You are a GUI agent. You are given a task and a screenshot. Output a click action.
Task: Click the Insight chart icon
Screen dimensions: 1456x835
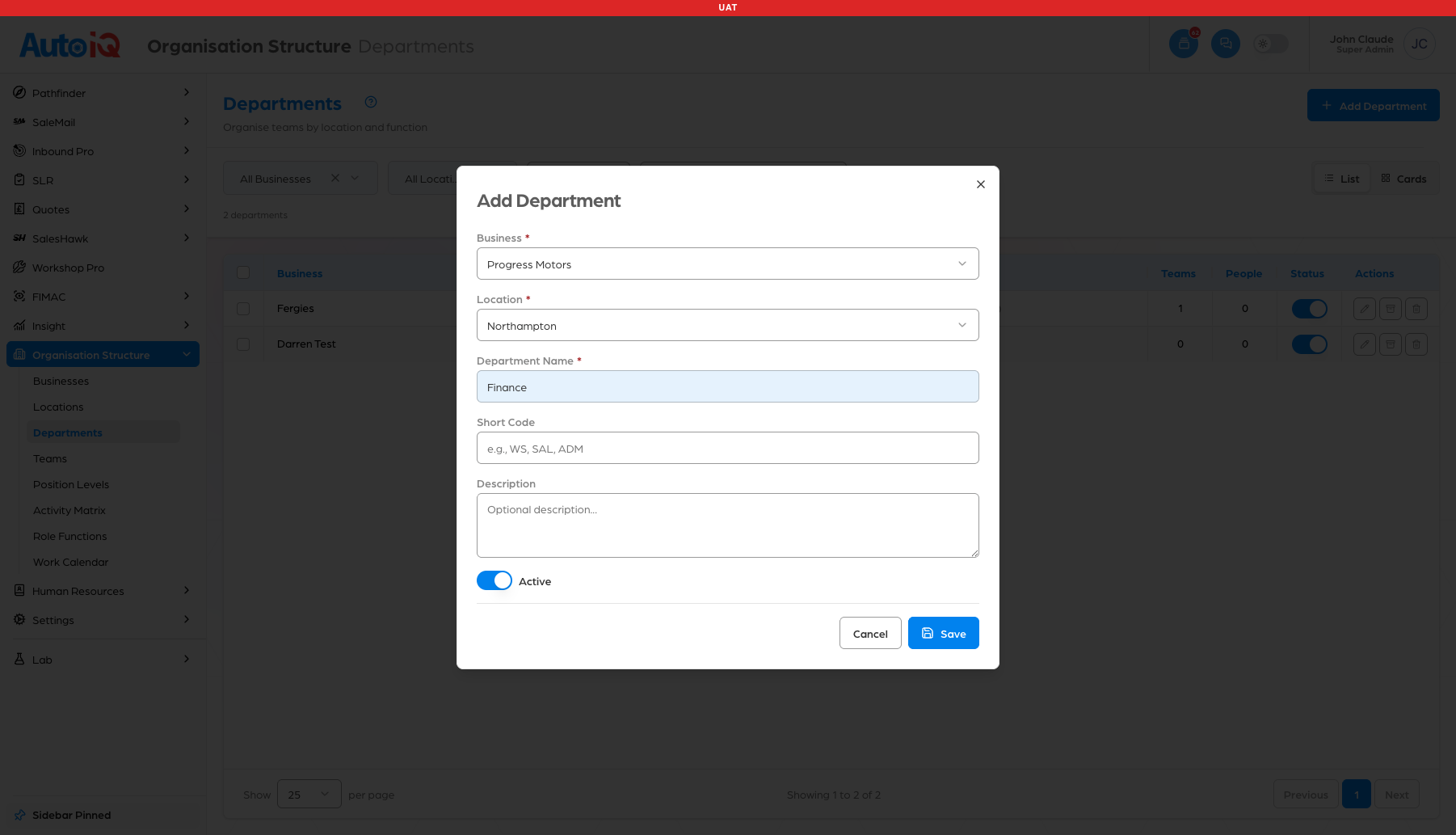[19, 326]
